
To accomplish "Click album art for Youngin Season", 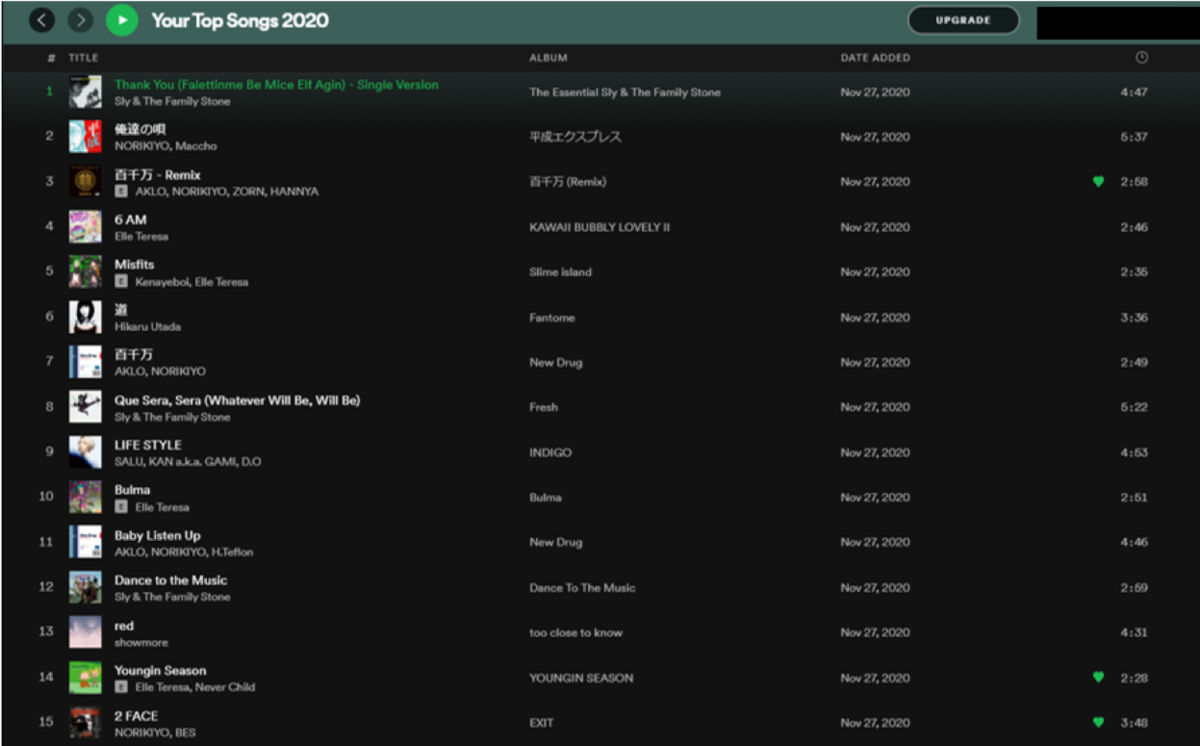I will coord(85,677).
